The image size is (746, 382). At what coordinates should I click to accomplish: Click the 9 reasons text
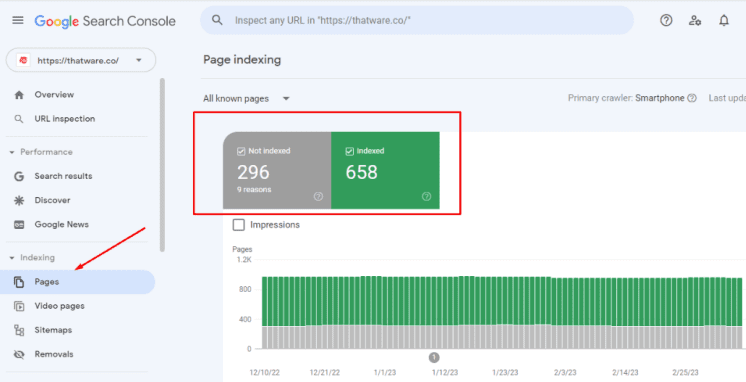(254, 190)
